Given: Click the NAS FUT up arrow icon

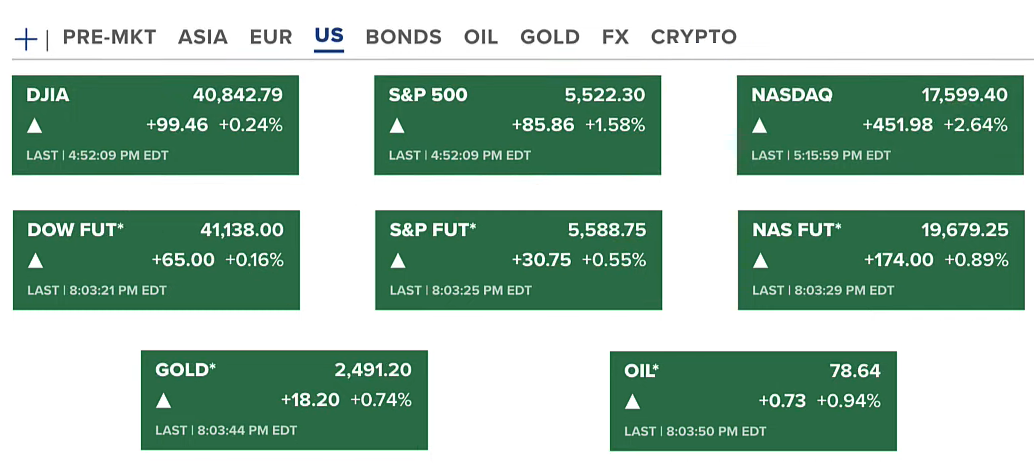Looking at the screenshot, I should pos(760,261).
